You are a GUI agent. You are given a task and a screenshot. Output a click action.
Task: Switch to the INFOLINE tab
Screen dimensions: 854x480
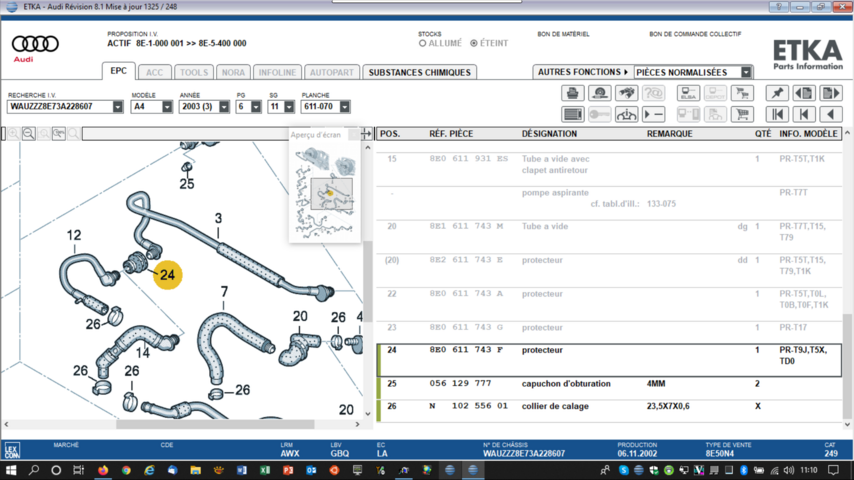click(277, 72)
